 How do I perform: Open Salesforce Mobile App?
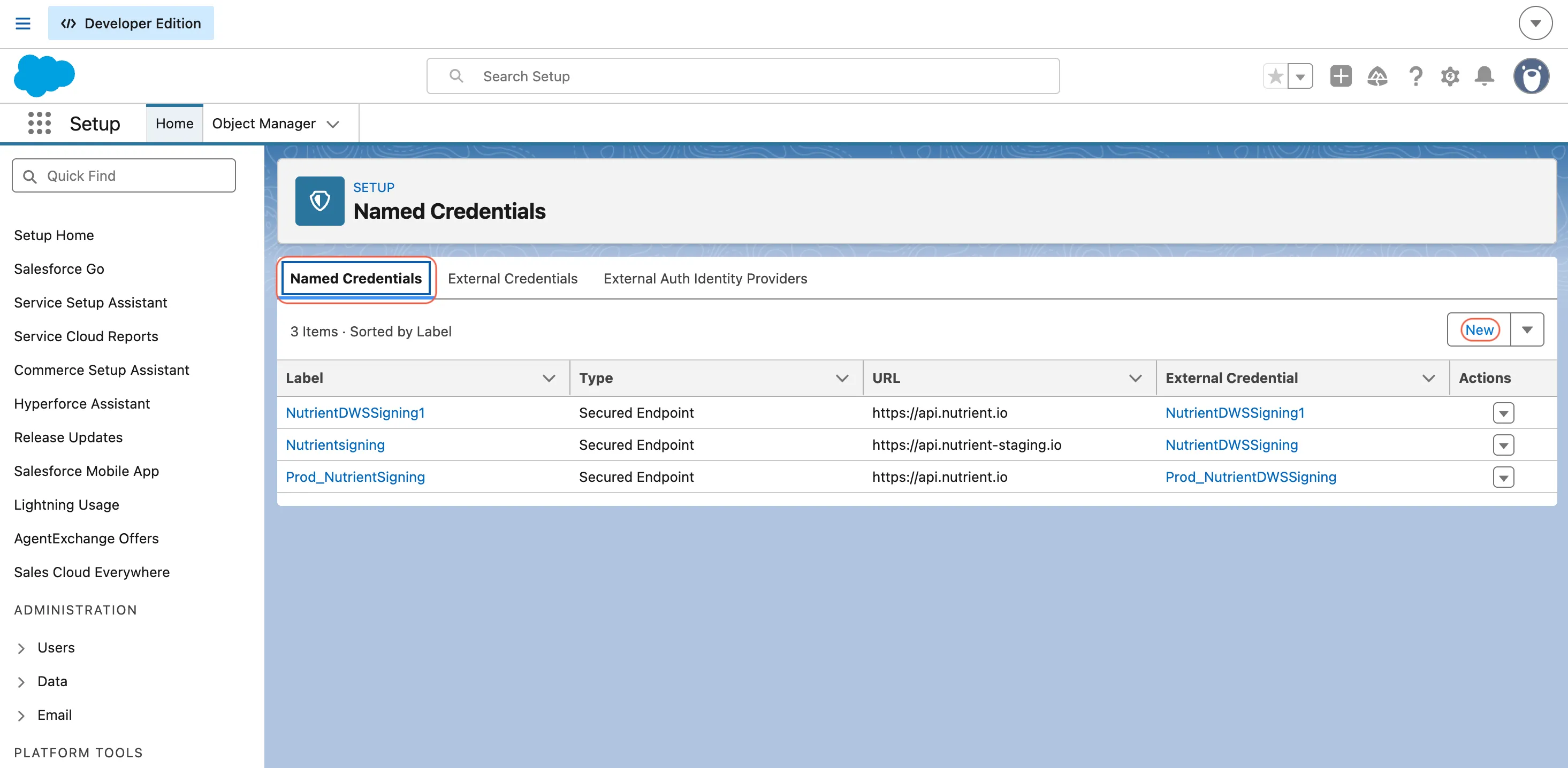tap(87, 471)
